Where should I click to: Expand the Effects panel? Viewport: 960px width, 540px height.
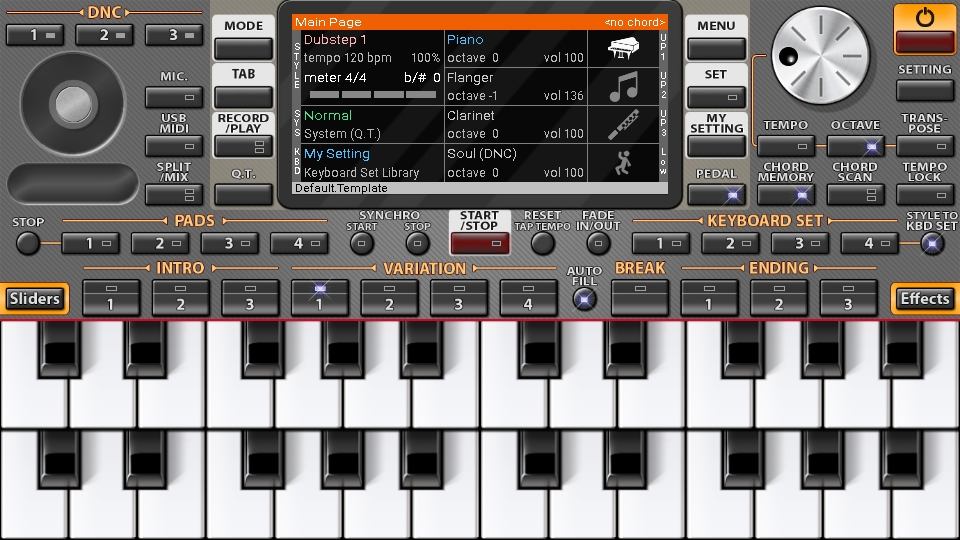[924, 298]
